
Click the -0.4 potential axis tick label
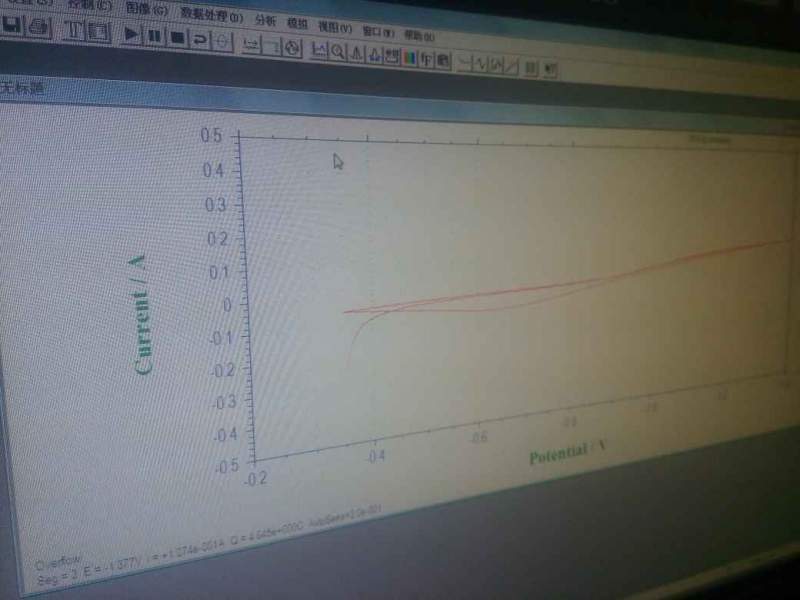click(376, 456)
